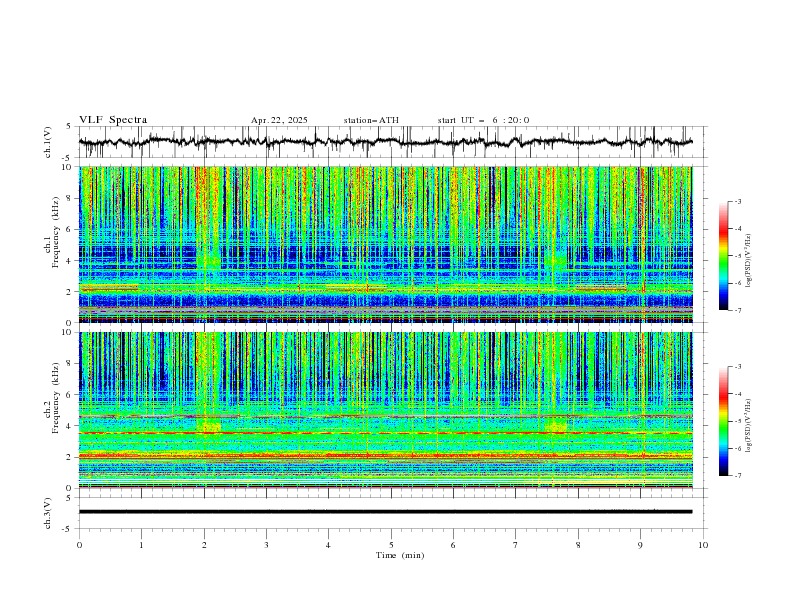This screenshot has width=792, height=612.
Task: Click the ch.1 'log(PSD)(V²/Hz)' colorbar label
Action: (x=748, y=261)
